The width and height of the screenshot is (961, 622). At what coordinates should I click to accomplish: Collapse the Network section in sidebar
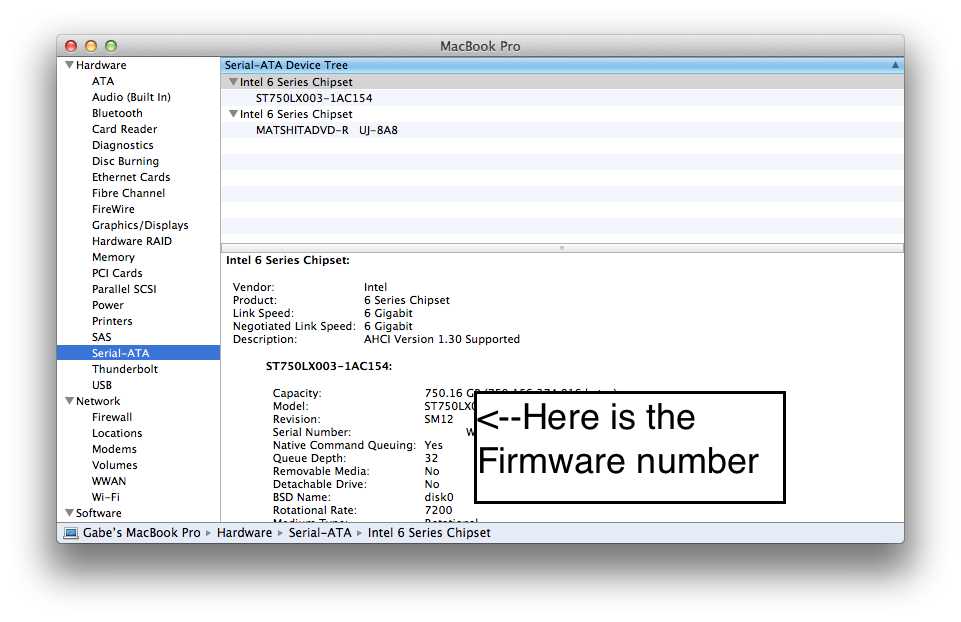(x=69, y=401)
